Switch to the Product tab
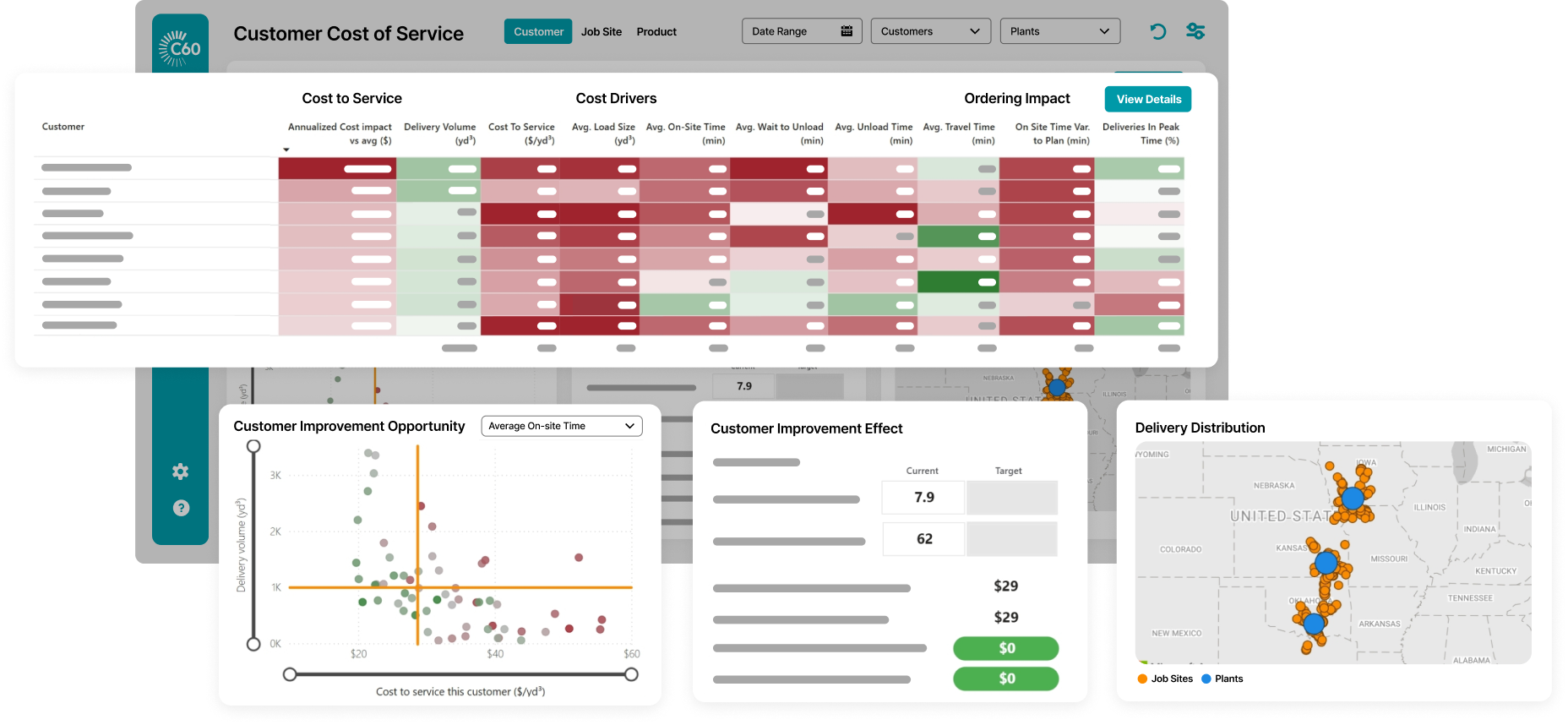The image size is (1568, 725). 656,31
